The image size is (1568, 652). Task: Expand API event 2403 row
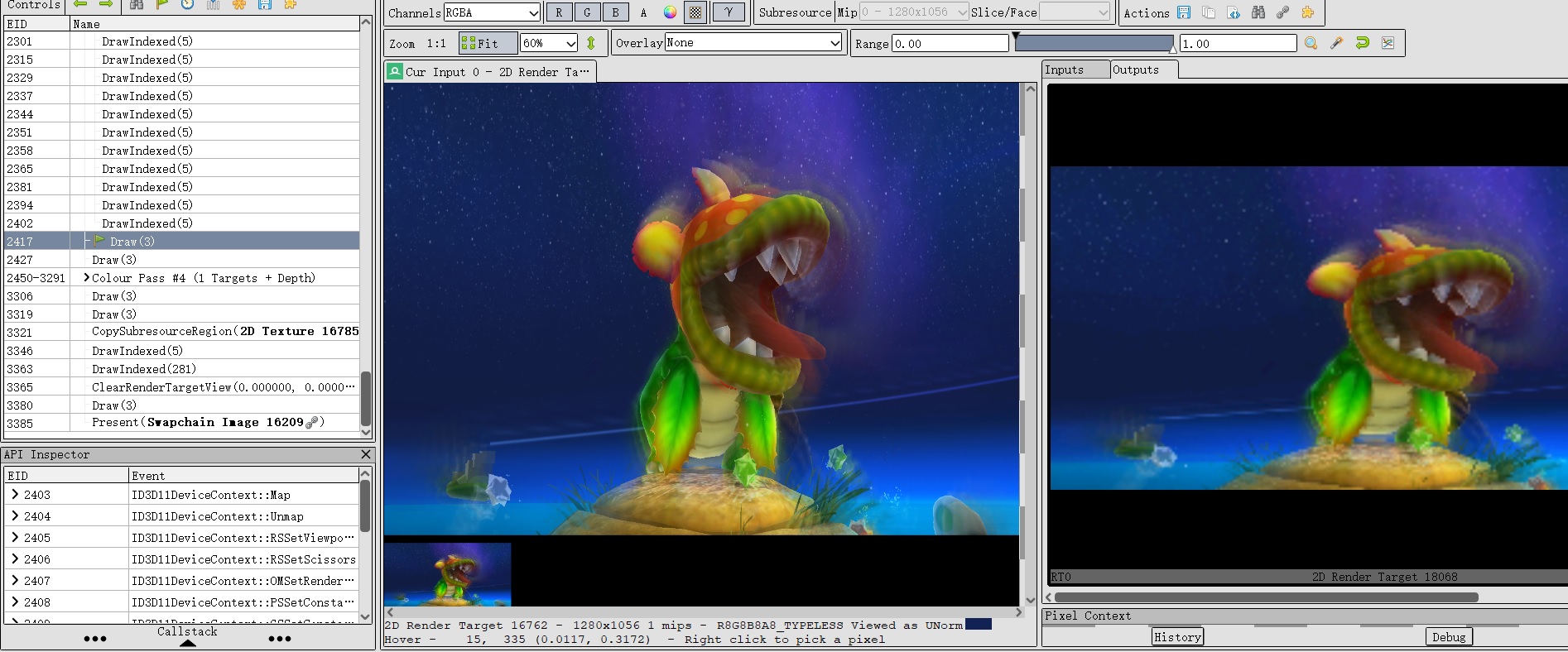[15, 495]
